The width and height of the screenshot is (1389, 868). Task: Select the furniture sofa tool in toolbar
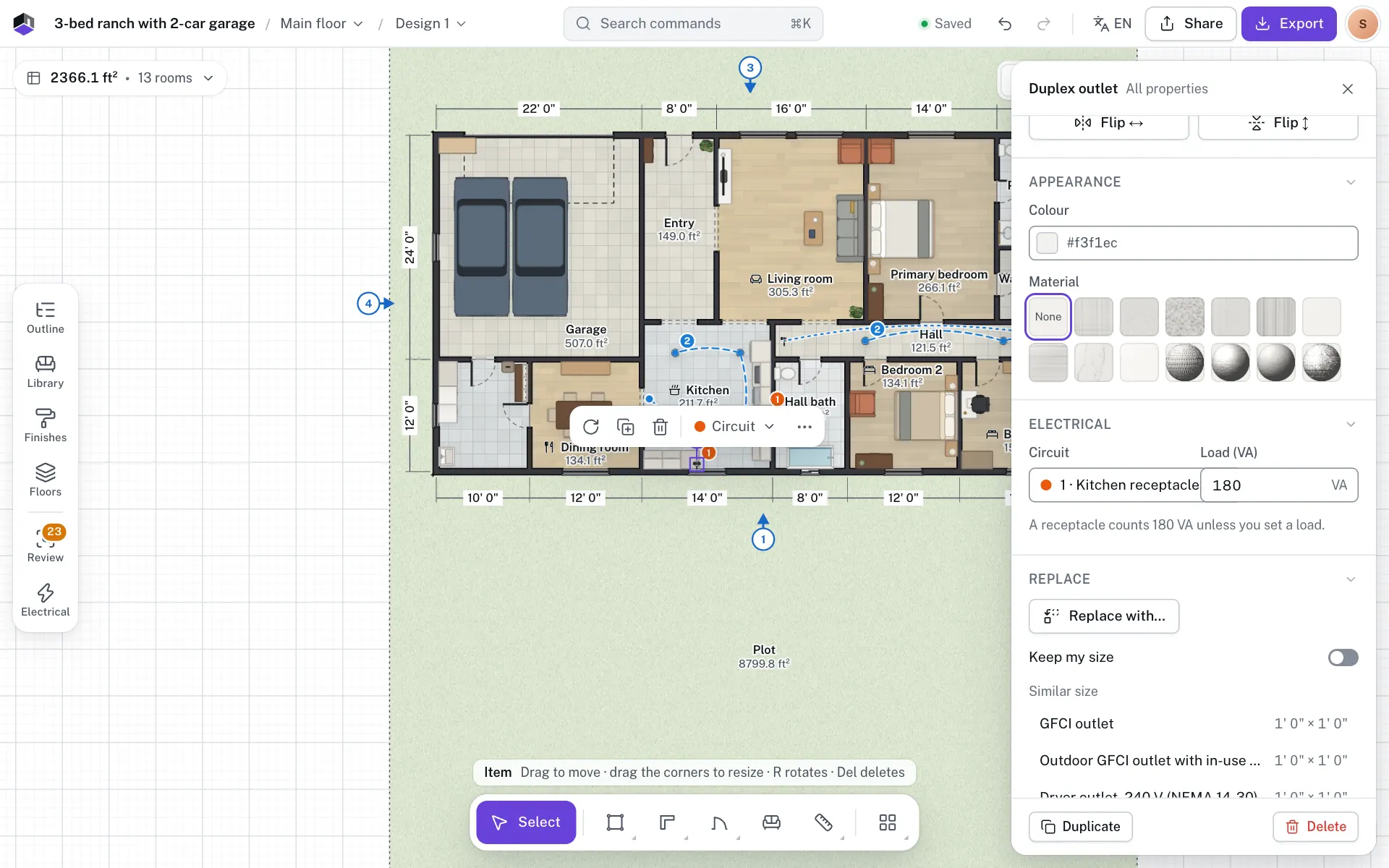771,822
